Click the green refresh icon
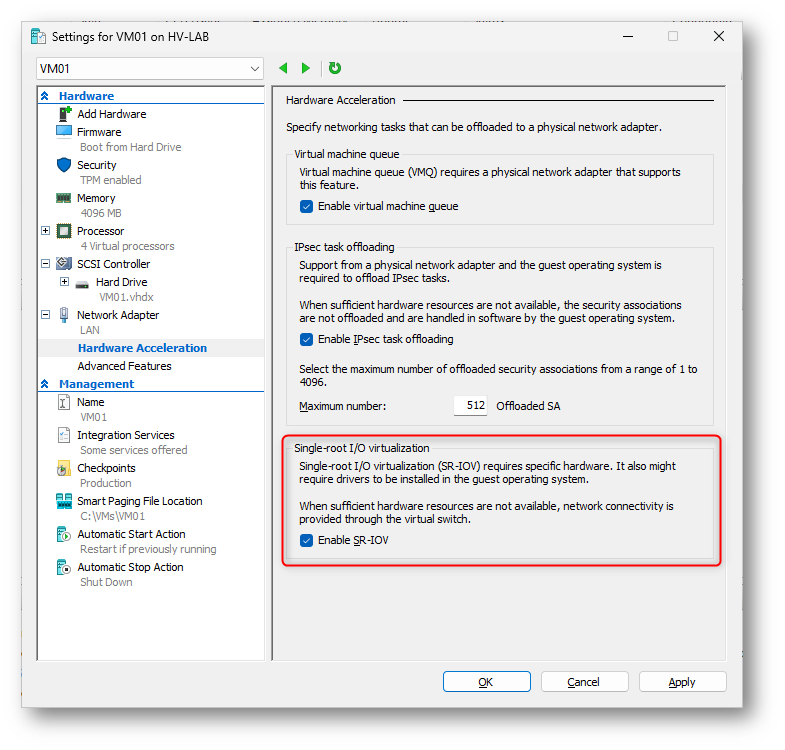 335,68
